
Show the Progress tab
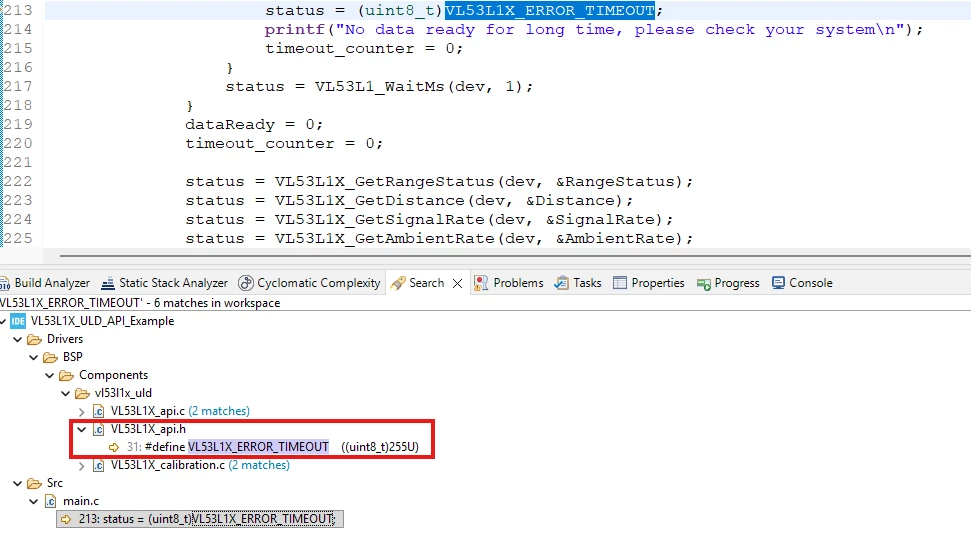coord(728,283)
